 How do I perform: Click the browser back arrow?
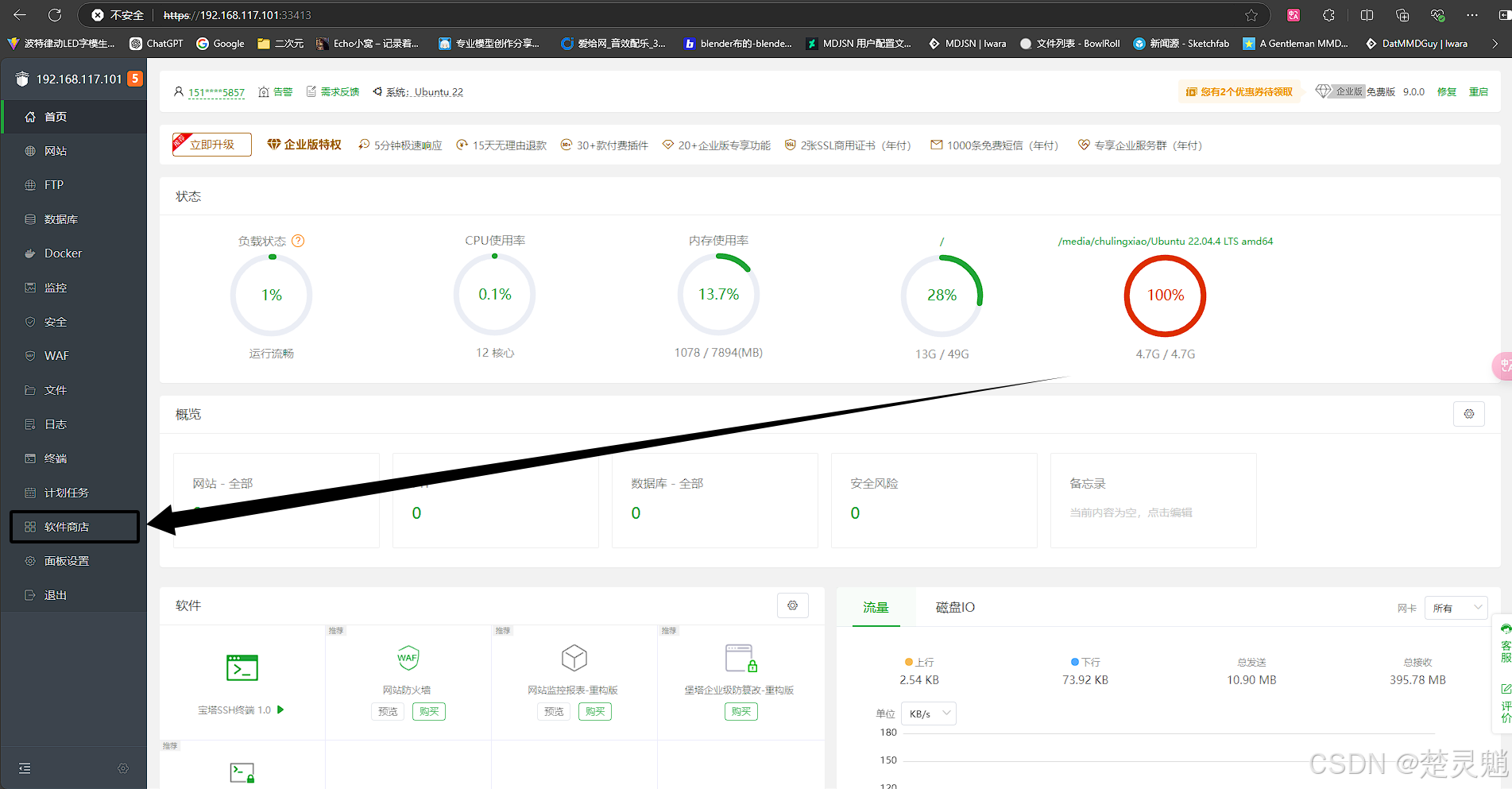click(x=20, y=15)
